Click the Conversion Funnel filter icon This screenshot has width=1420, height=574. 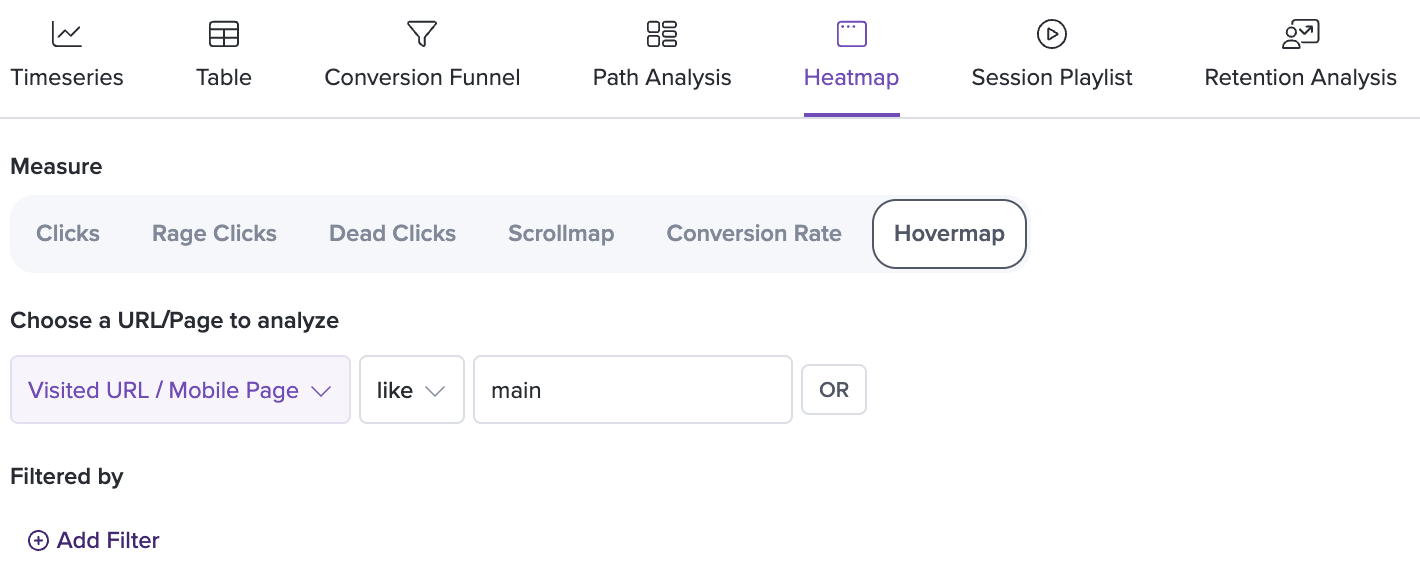pos(422,34)
